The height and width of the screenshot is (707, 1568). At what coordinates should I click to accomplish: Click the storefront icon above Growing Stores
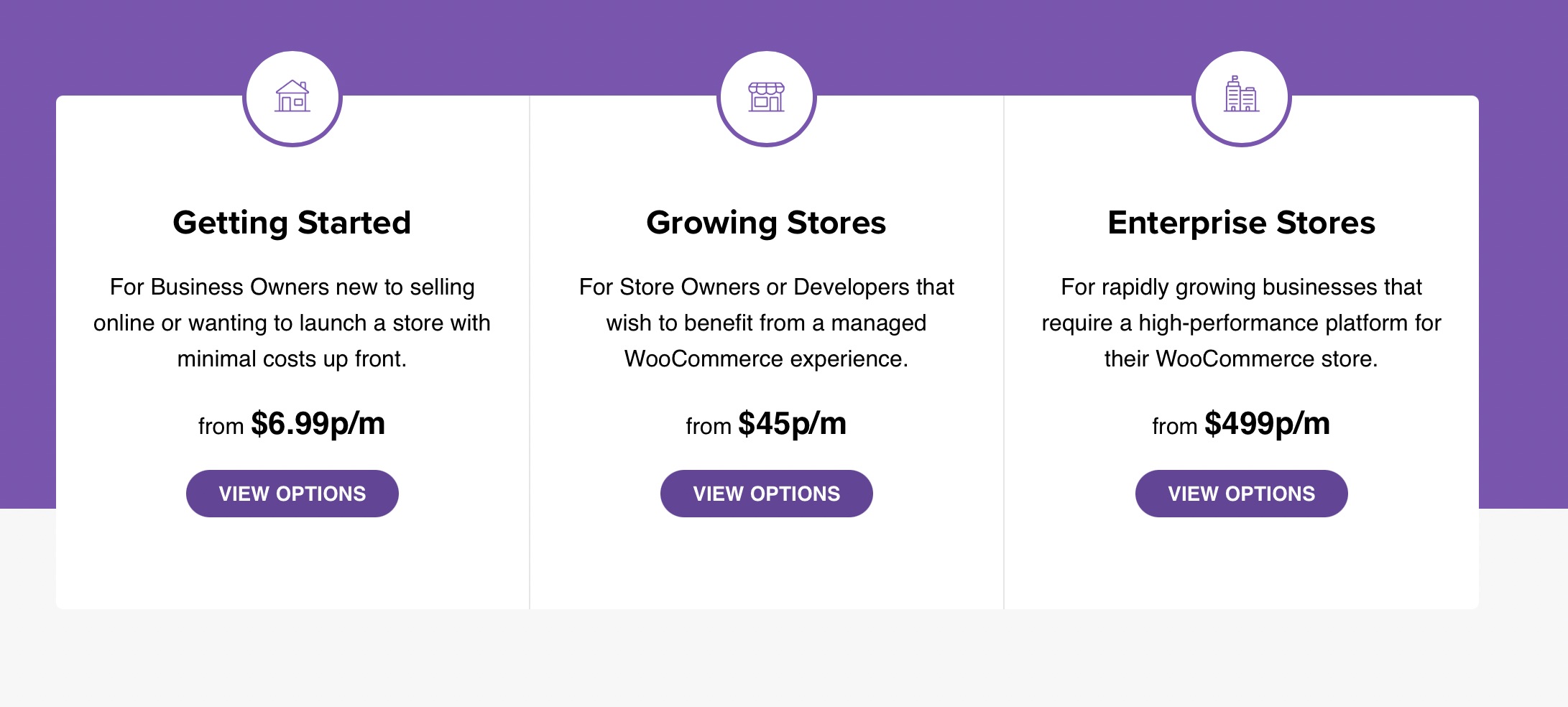coord(766,97)
